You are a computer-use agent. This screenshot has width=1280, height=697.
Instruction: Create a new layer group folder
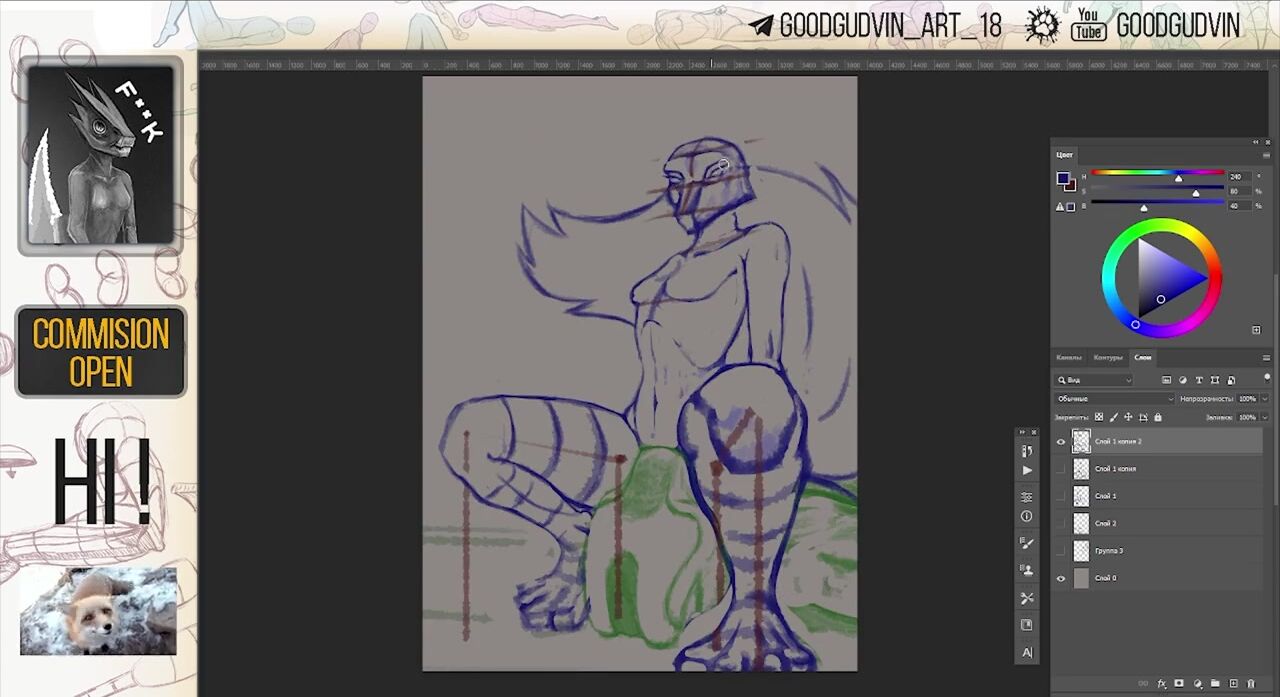pyautogui.click(x=1215, y=684)
